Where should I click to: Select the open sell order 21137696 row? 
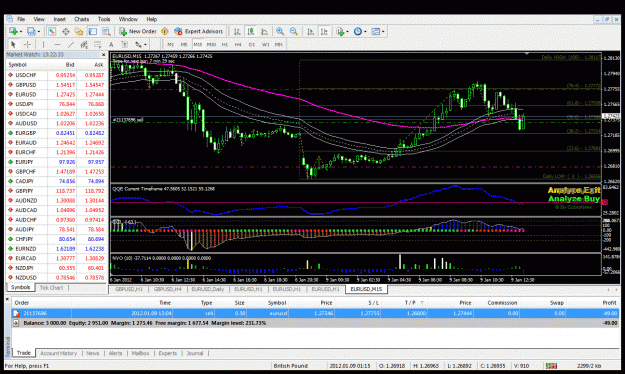[315, 313]
